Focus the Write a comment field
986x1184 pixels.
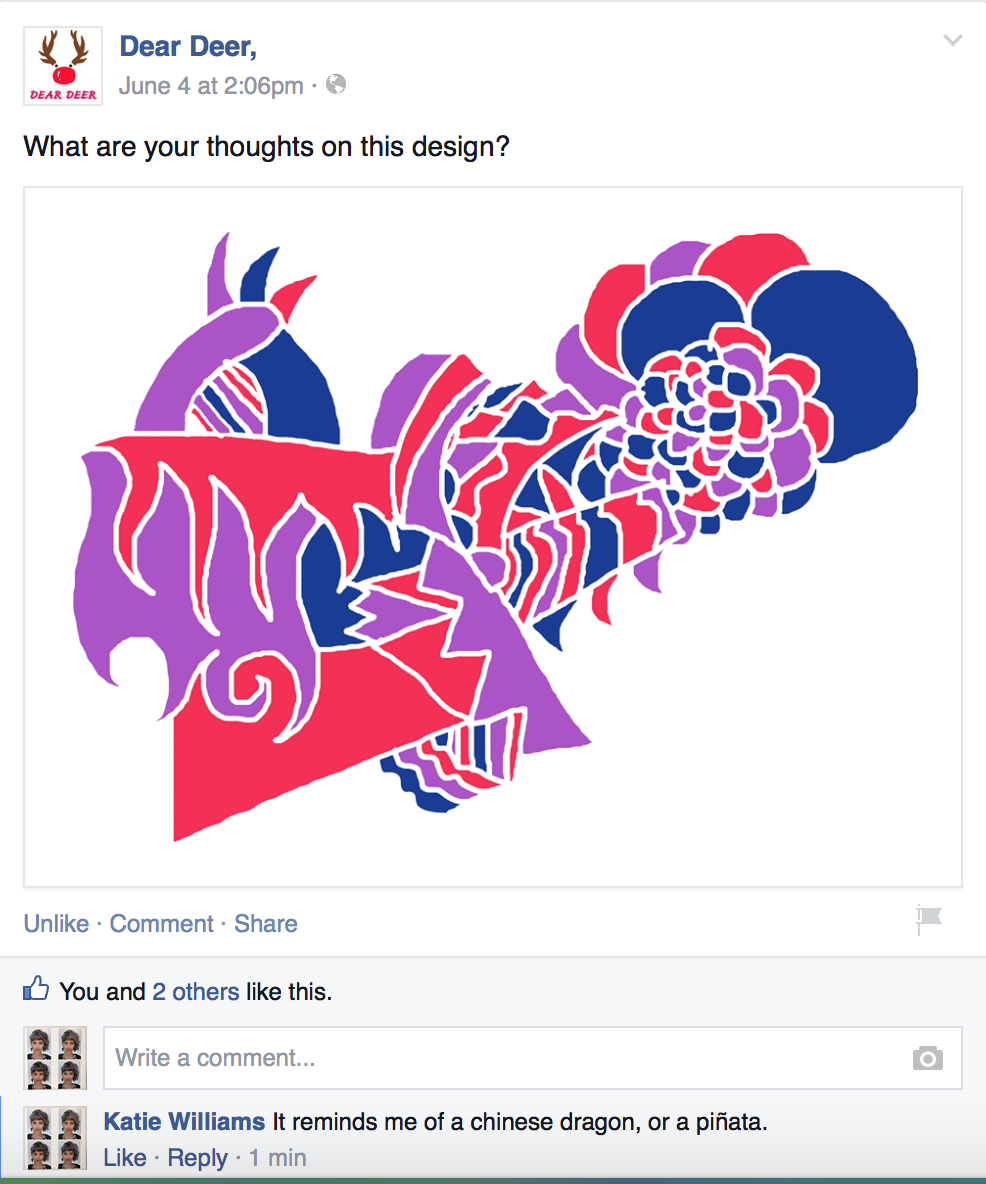coord(532,1058)
